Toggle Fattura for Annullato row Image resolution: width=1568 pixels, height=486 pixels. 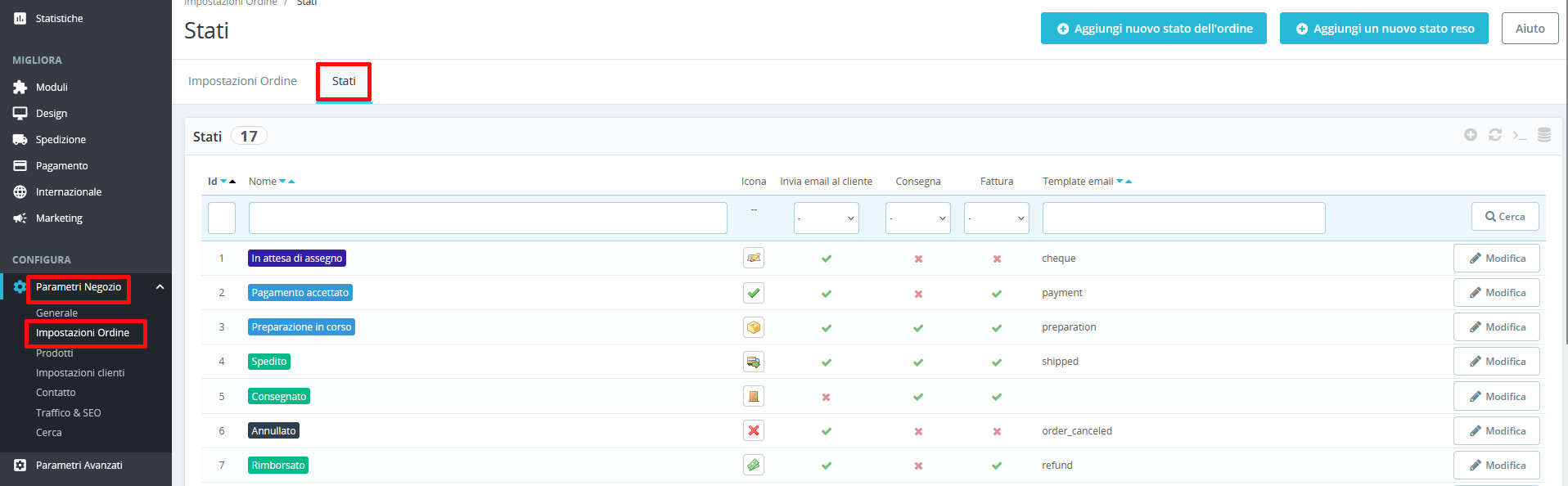[x=997, y=431]
